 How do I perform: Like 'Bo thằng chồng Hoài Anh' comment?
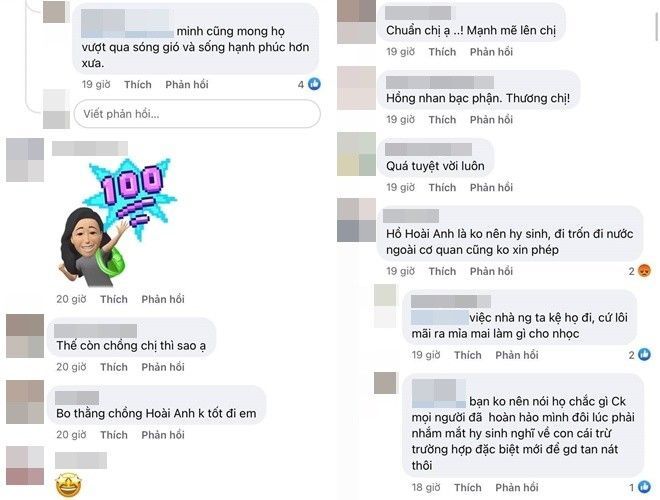pyautogui.click(x=114, y=435)
